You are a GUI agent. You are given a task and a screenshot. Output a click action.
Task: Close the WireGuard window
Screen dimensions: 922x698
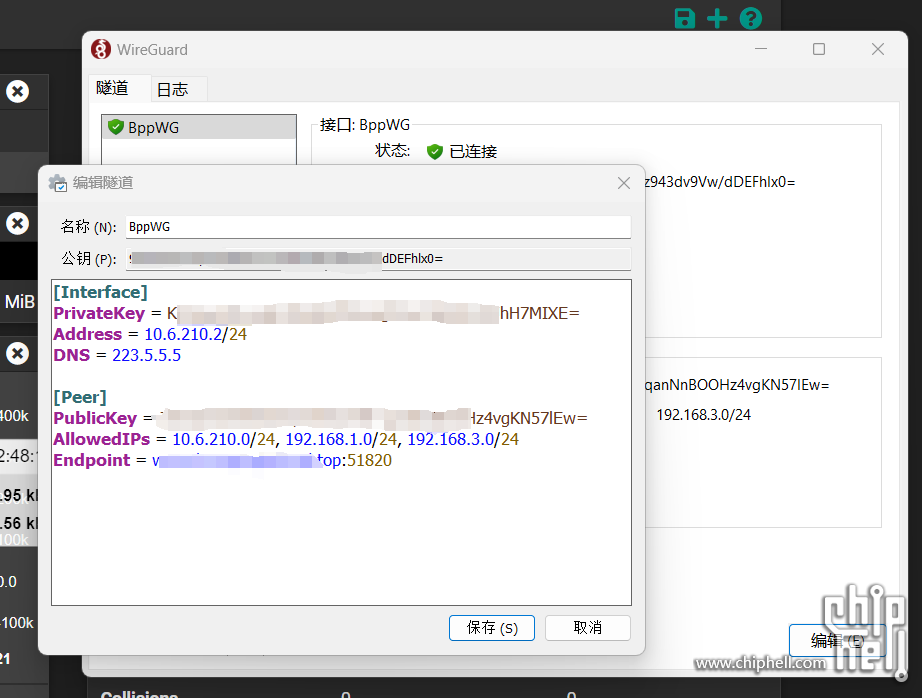click(x=878, y=49)
